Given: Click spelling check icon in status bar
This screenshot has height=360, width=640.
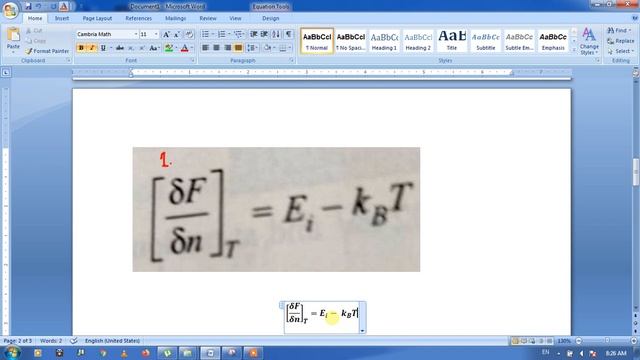Looking at the screenshot, I should (73, 341).
